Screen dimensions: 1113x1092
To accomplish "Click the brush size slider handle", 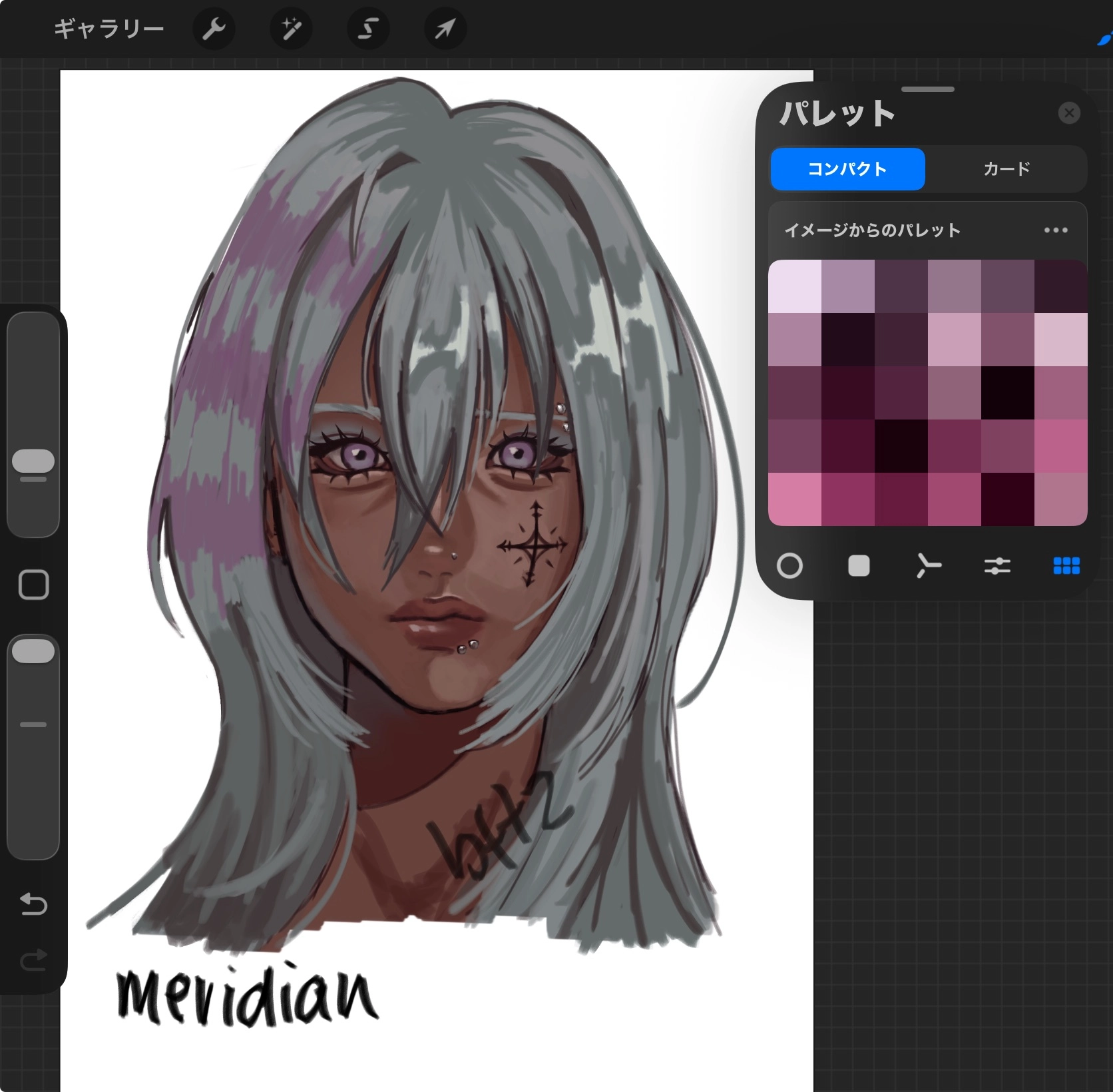I will (x=33, y=461).
